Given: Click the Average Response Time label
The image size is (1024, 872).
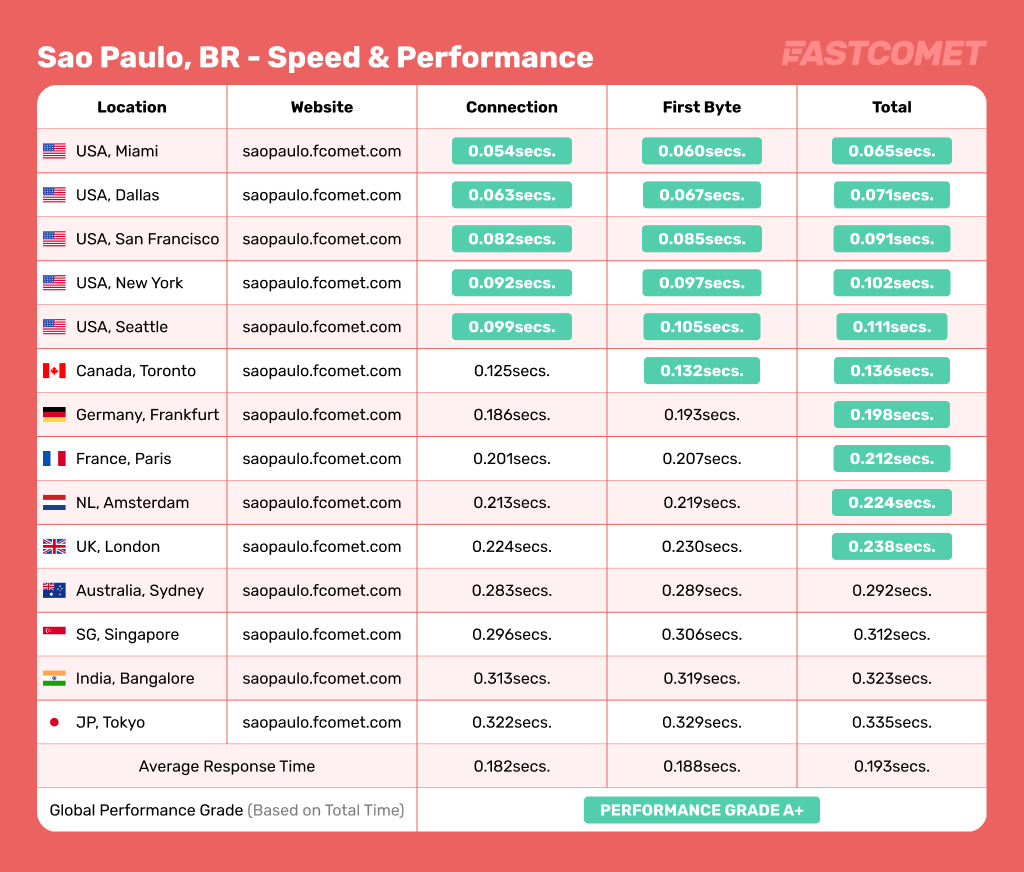Looking at the screenshot, I should [x=227, y=767].
